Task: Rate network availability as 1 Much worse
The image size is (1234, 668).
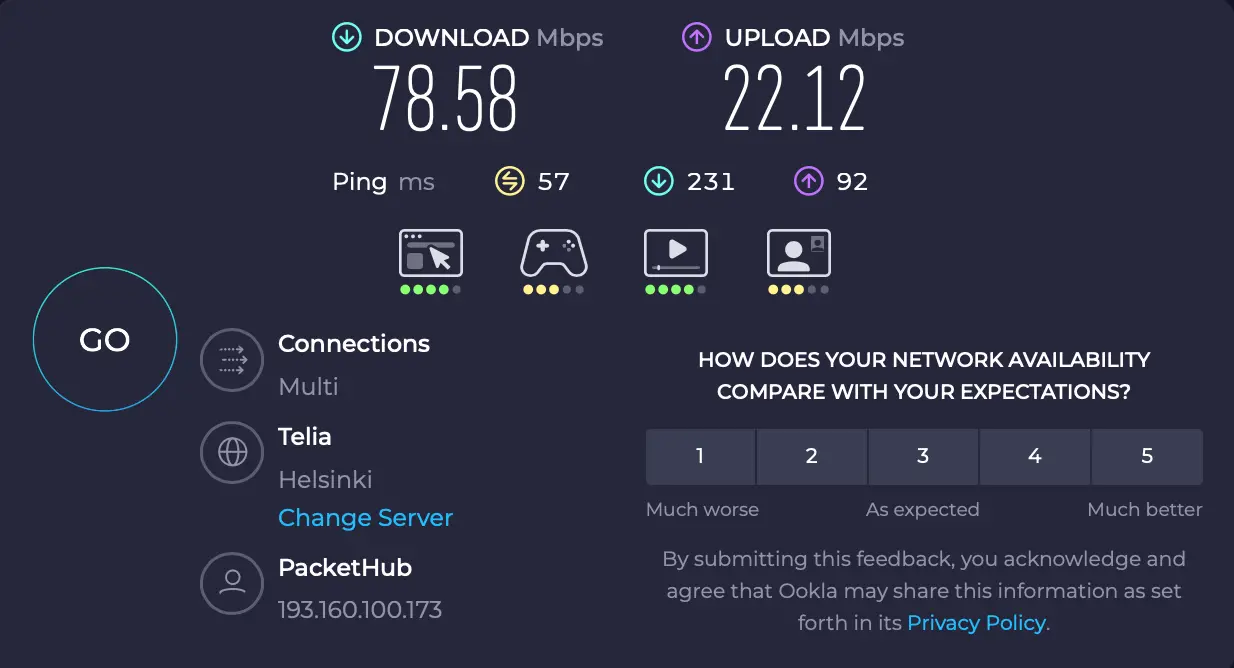Action: 700,456
